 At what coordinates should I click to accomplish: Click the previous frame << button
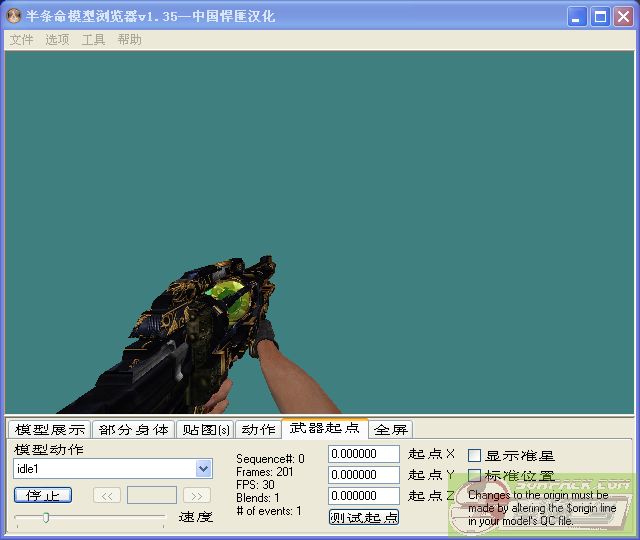[x=107, y=495]
